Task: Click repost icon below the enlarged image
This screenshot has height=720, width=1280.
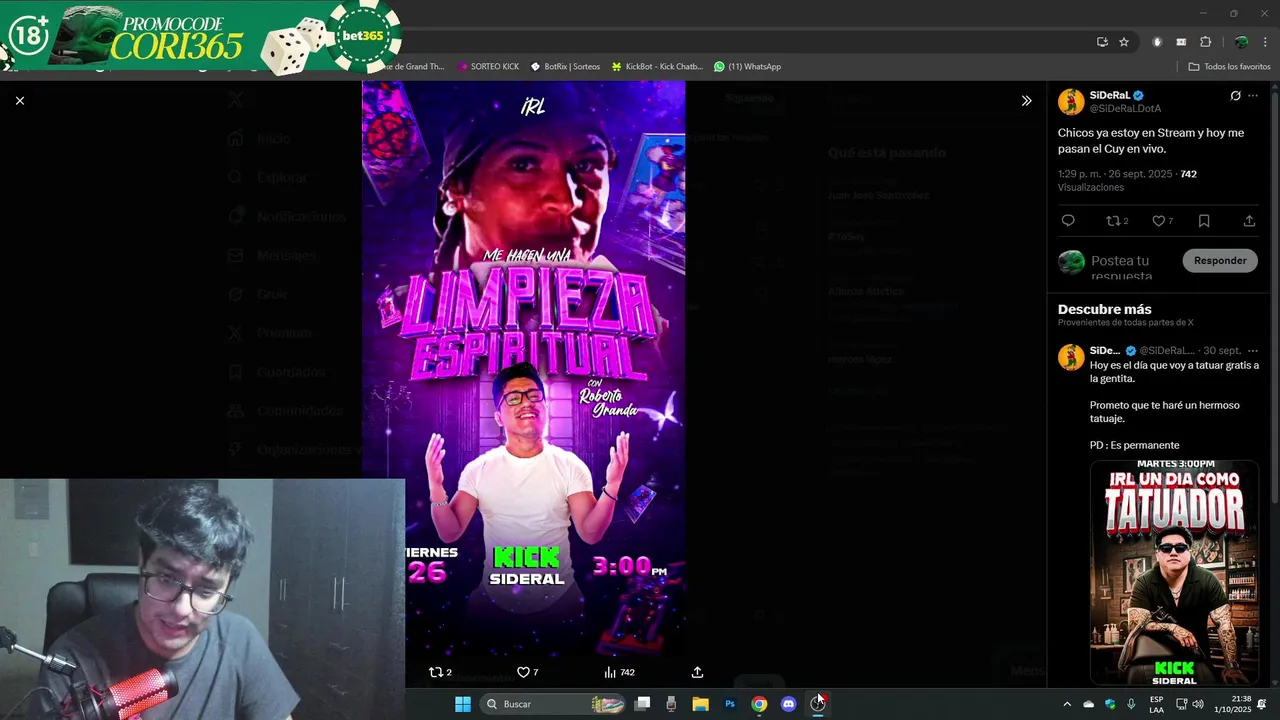Action: [440, 673]
